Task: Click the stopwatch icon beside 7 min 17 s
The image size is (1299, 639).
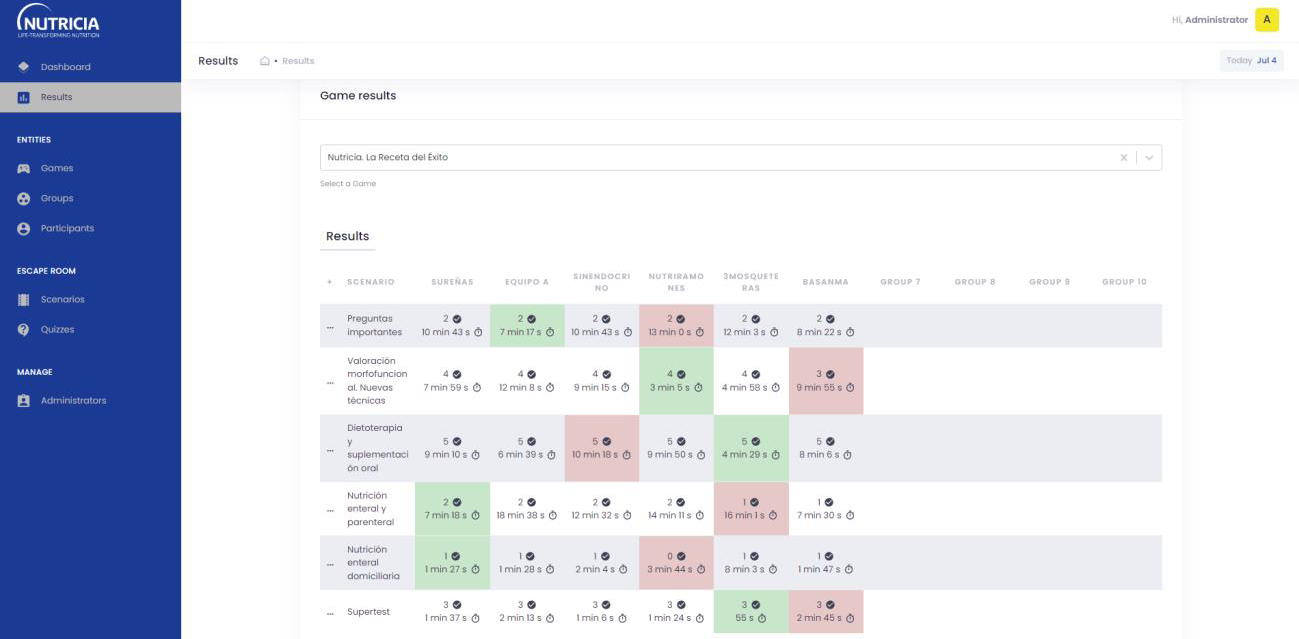Action: (x=548, y=332)
